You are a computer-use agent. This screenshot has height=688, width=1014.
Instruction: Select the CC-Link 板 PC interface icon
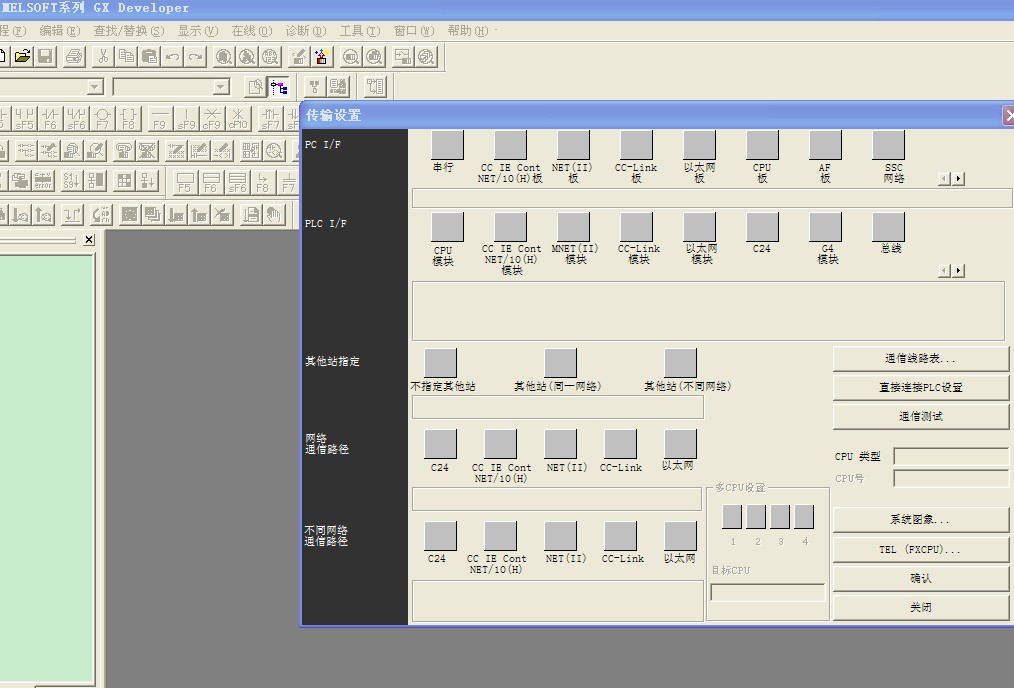pyautogui.click(x=636, y=145)
